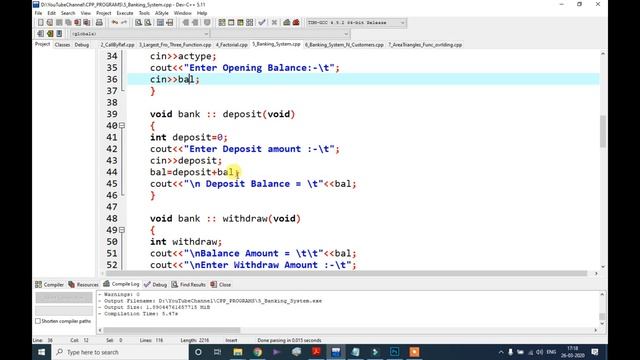The width and height of the screenshot is (640, 360).
Task: Collapse the code fold at line 49
Action: coord(122,230)
